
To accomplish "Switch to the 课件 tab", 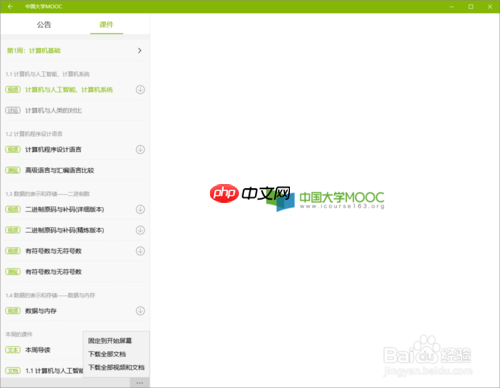I will pyautogui.click(x=106, y=25).
